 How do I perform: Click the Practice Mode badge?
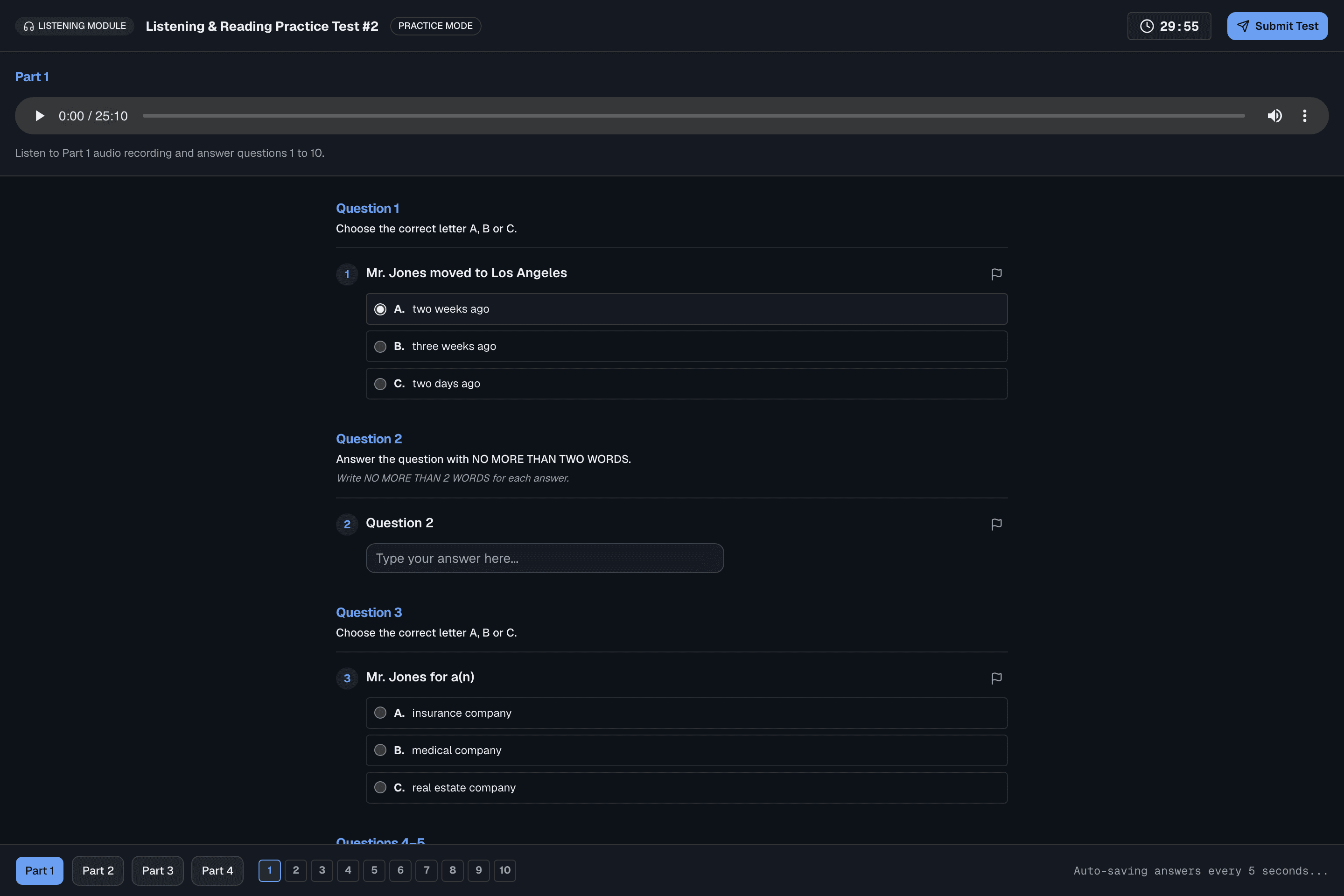(435, 26)
